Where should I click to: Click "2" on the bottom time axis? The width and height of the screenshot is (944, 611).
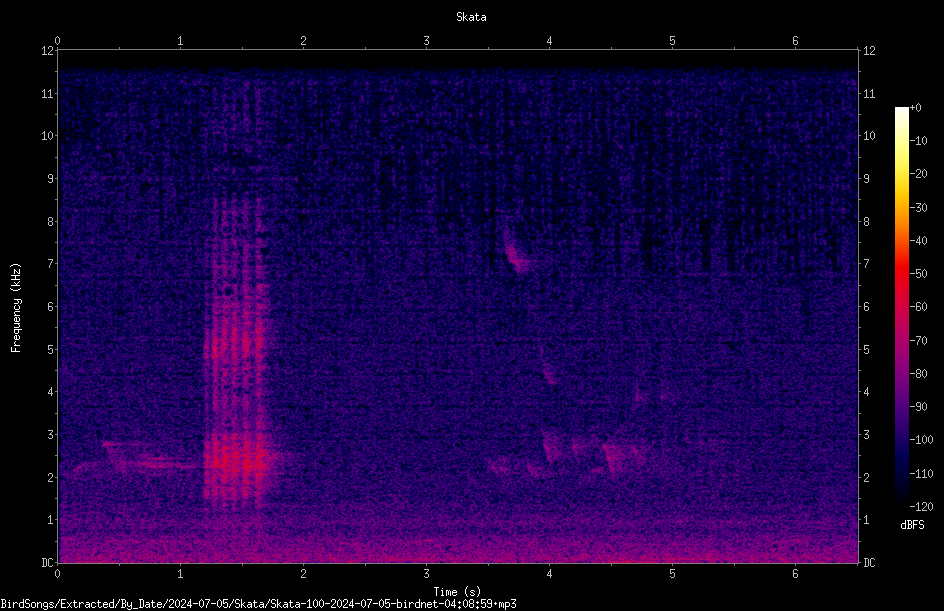(303, 574)
